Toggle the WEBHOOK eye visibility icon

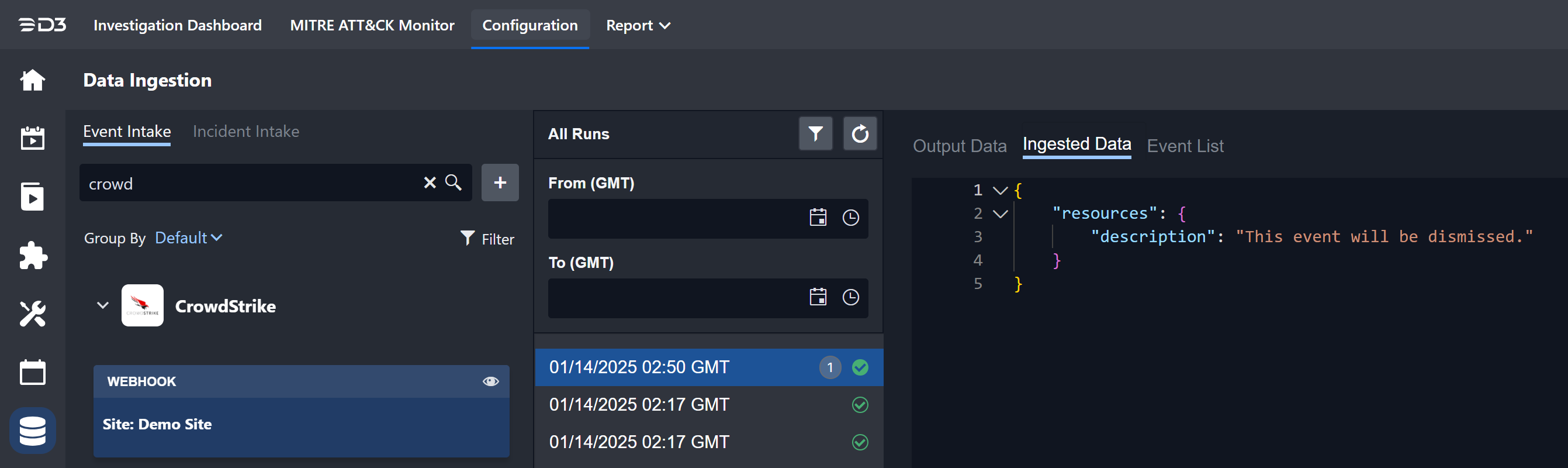click(490, 381)
